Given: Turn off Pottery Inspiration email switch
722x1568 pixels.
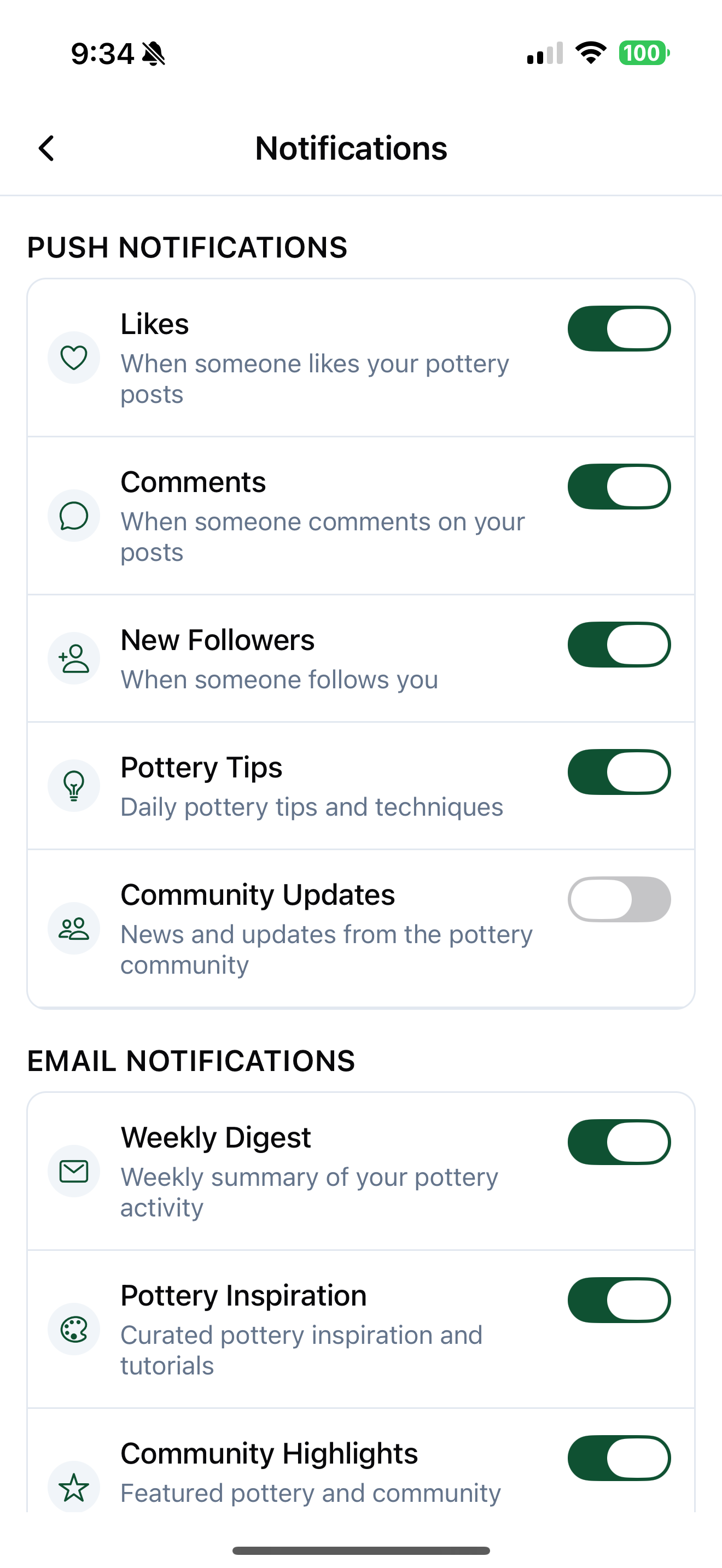Looking at the screenshot, I should click(619, 1300).
